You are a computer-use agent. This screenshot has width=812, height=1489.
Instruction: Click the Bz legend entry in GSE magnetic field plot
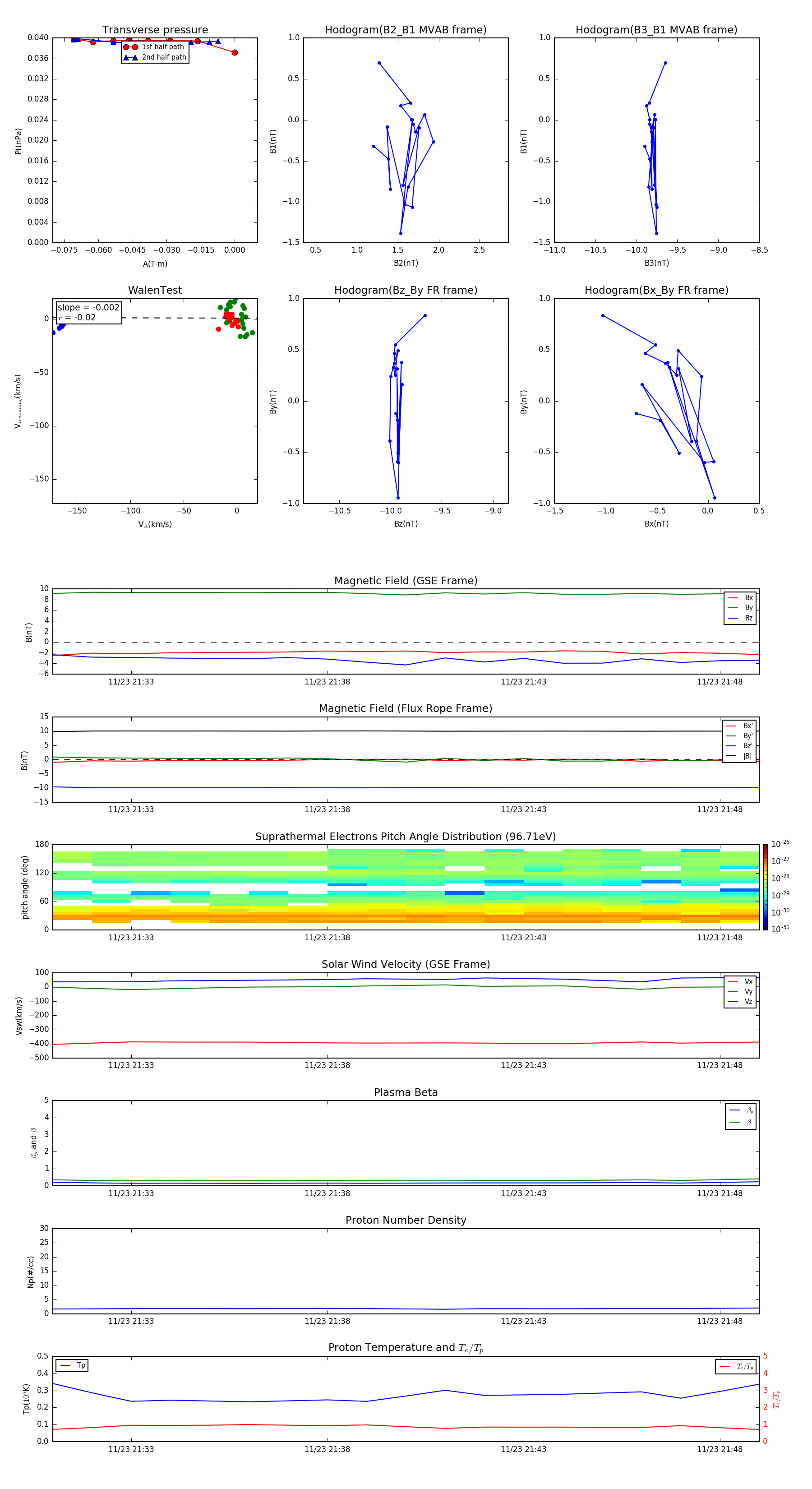pyautogui.click(x=740, y=618)
